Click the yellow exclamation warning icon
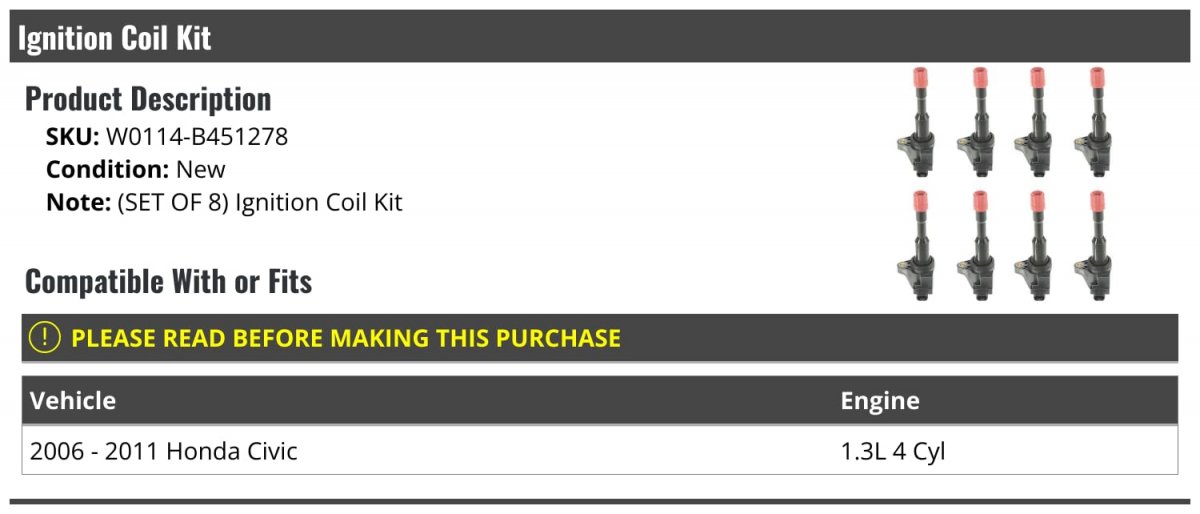The height and width of the screenshot is (514, 1200). click(x=45, y=338)
